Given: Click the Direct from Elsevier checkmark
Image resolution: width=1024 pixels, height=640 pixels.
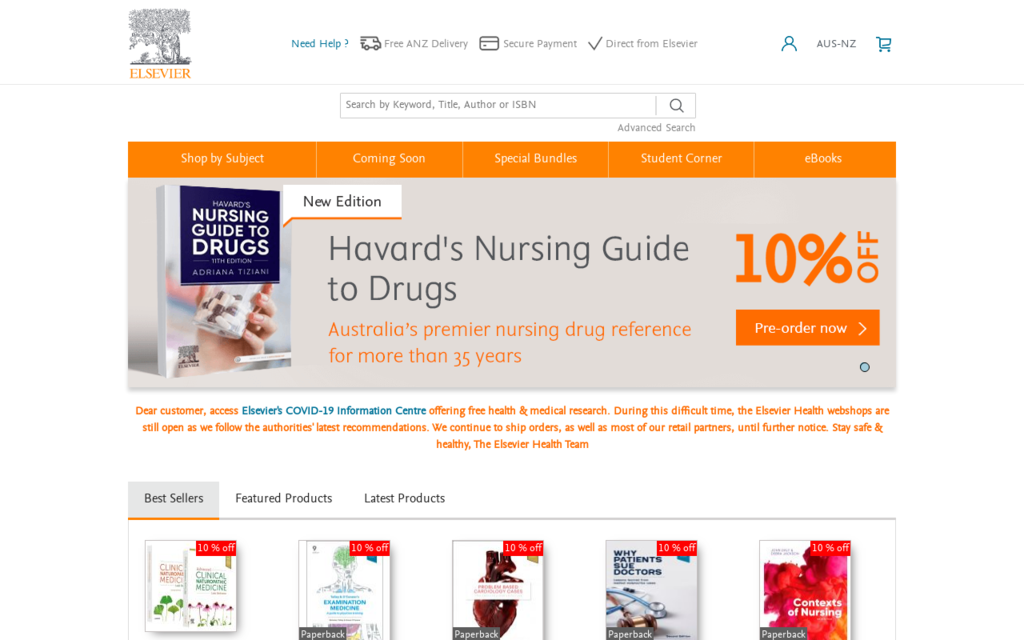Looking at the screenshot, I should click(595, 44).
